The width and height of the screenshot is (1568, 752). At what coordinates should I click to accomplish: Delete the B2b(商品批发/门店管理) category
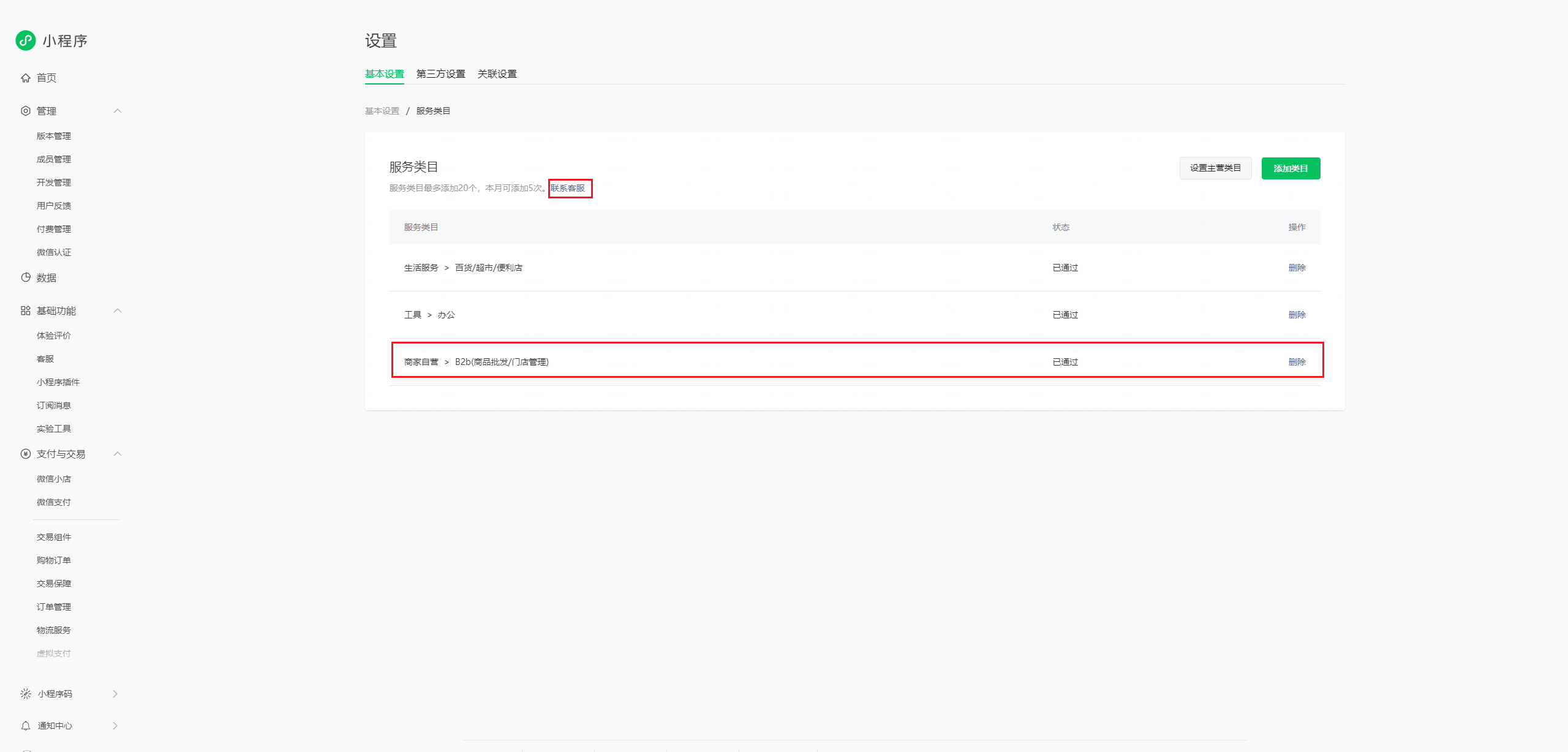1297,362
